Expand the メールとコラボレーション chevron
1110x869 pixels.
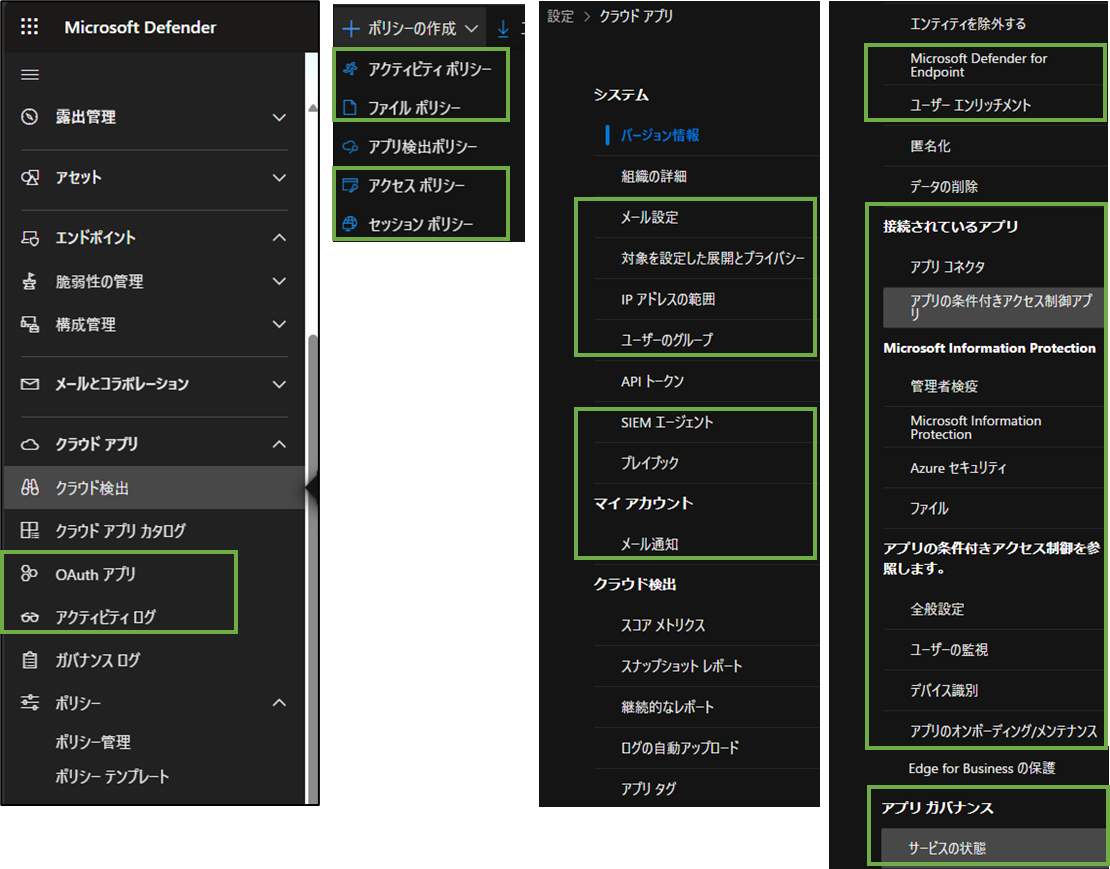(280, 384)
